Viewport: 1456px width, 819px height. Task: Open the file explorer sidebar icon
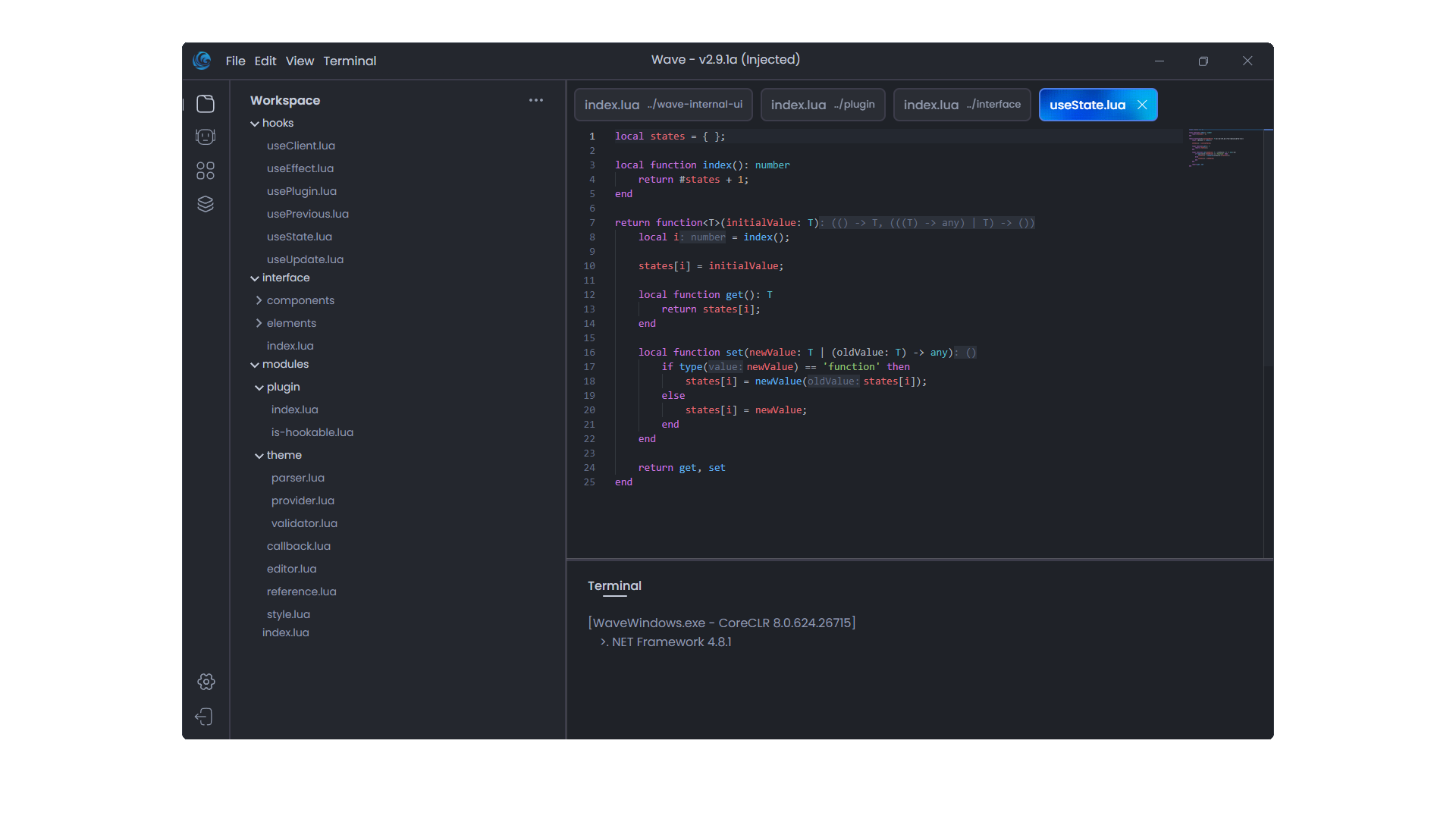(x=206, y=104)
